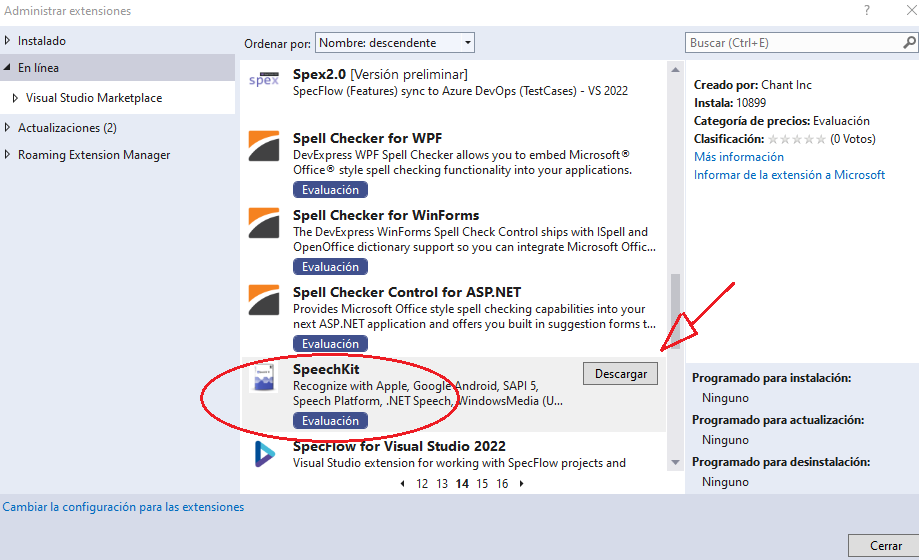Click the Spex2.0 extension icon
Image resolution: width=919 pixels, height=560 pixels.
(264, 80)
